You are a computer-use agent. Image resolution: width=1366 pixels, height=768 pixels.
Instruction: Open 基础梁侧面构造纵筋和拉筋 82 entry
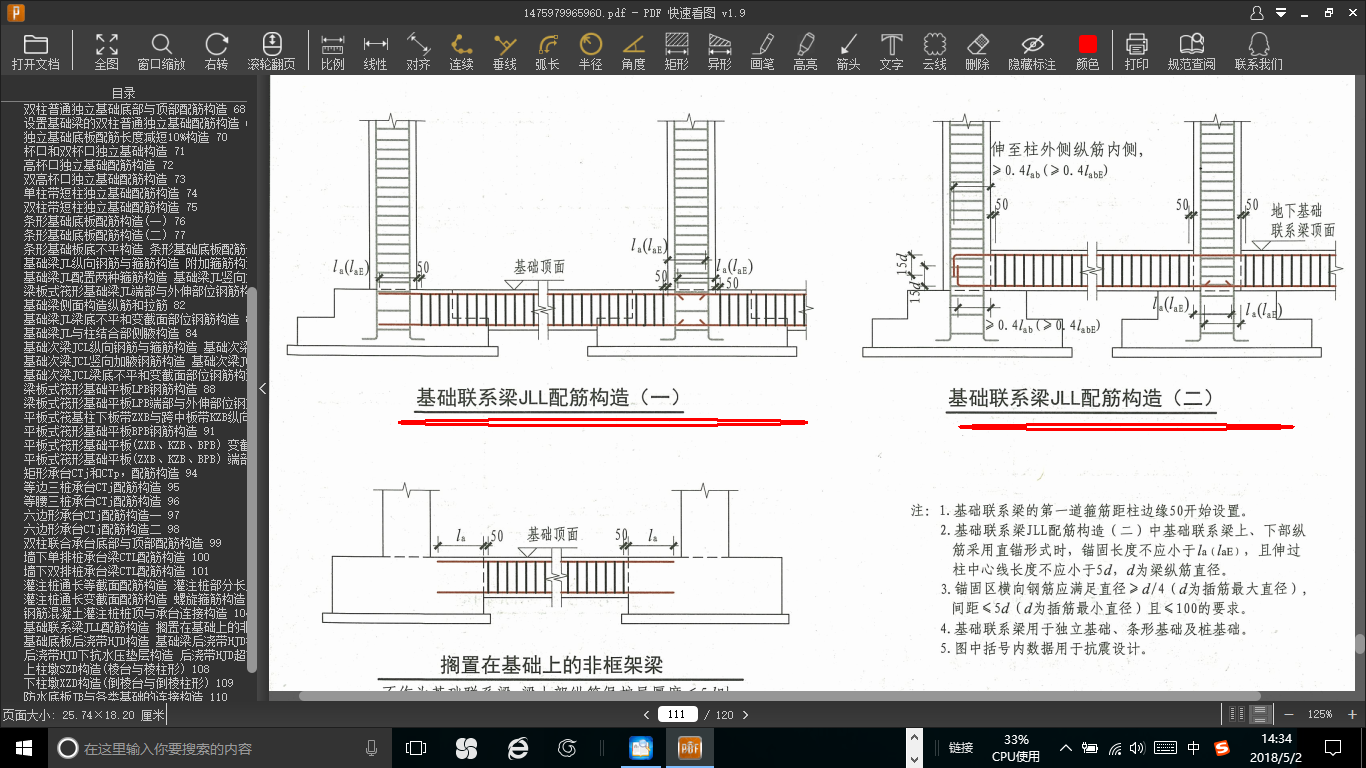click(105, 305)
